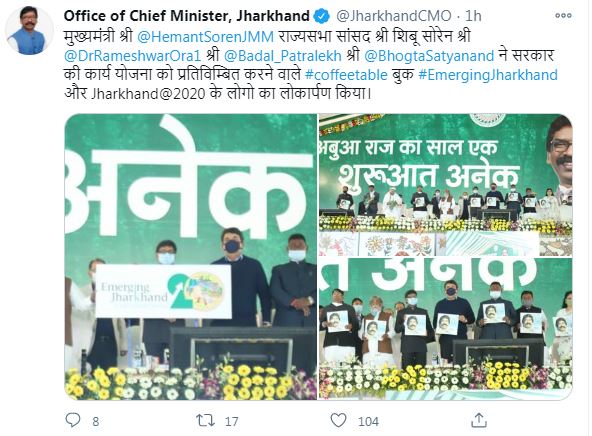Select the #EmergingJharkhand hashtag
Viewport: 592px width, 436px height.
pyautogui.click(x=488, y=74)
